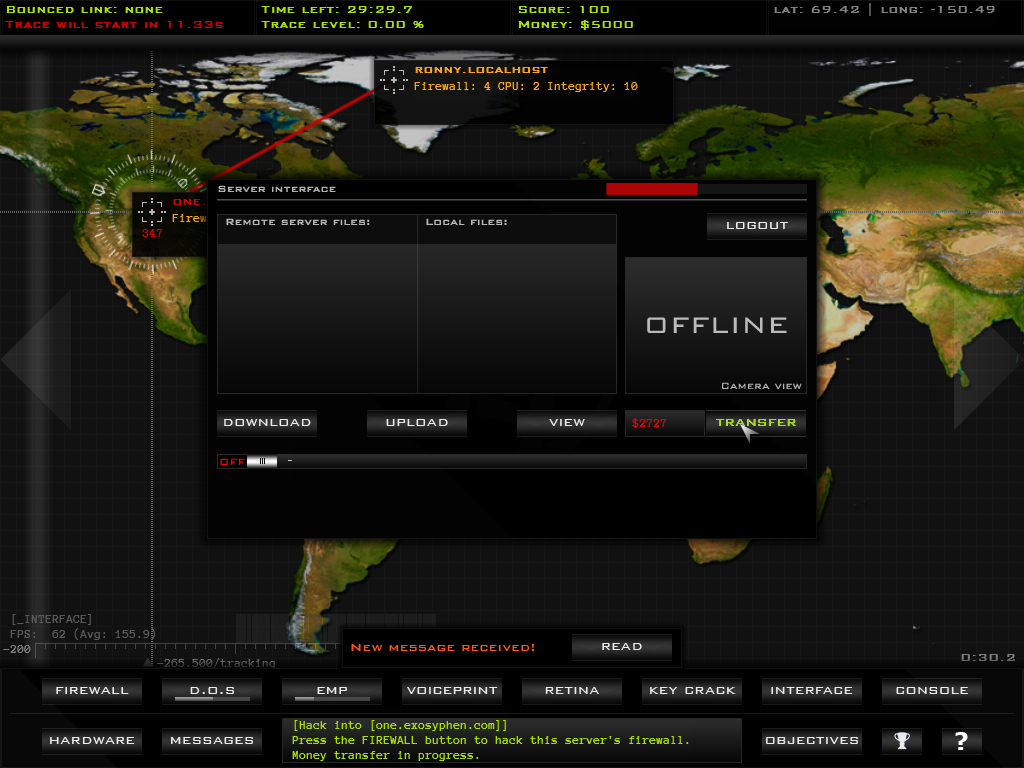Screen dimensions: 1024x768
Task: Launch the D.O.S tool
Action: (x=212, y=691)
